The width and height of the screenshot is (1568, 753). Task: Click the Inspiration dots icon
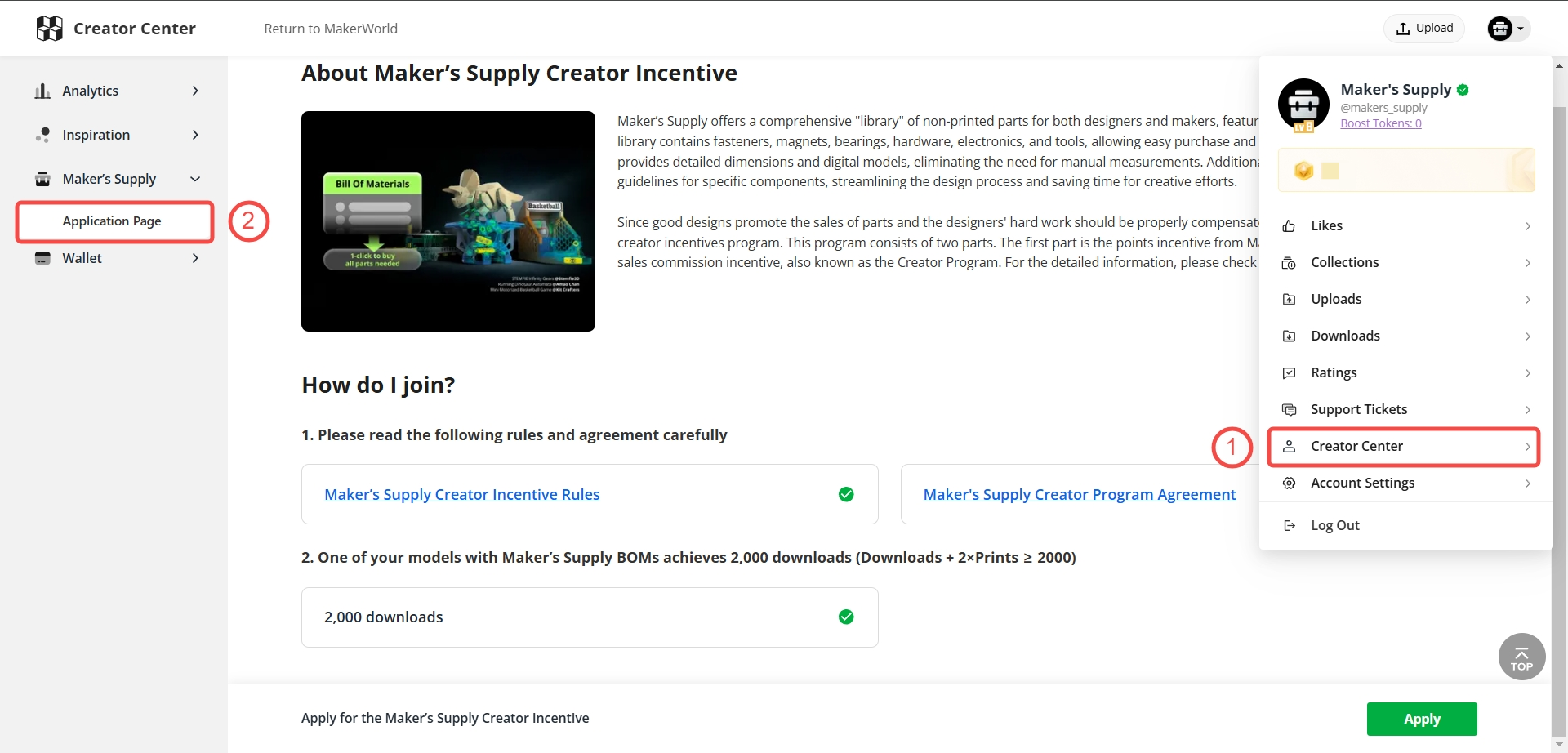(x=42, y=135)
